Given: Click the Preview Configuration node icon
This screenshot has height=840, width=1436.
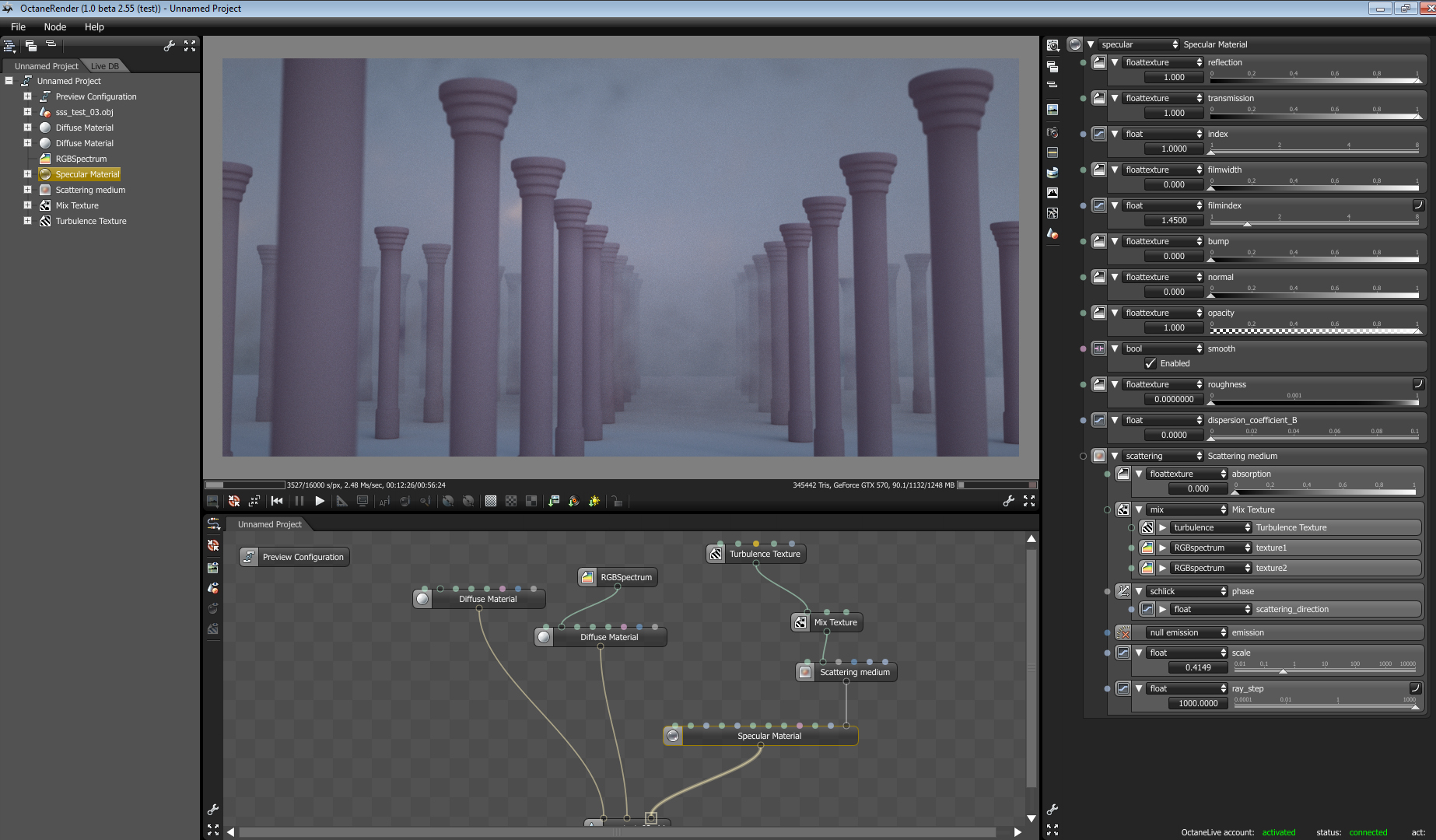Looking at the screenshot, I should click(x=249, y=557).
